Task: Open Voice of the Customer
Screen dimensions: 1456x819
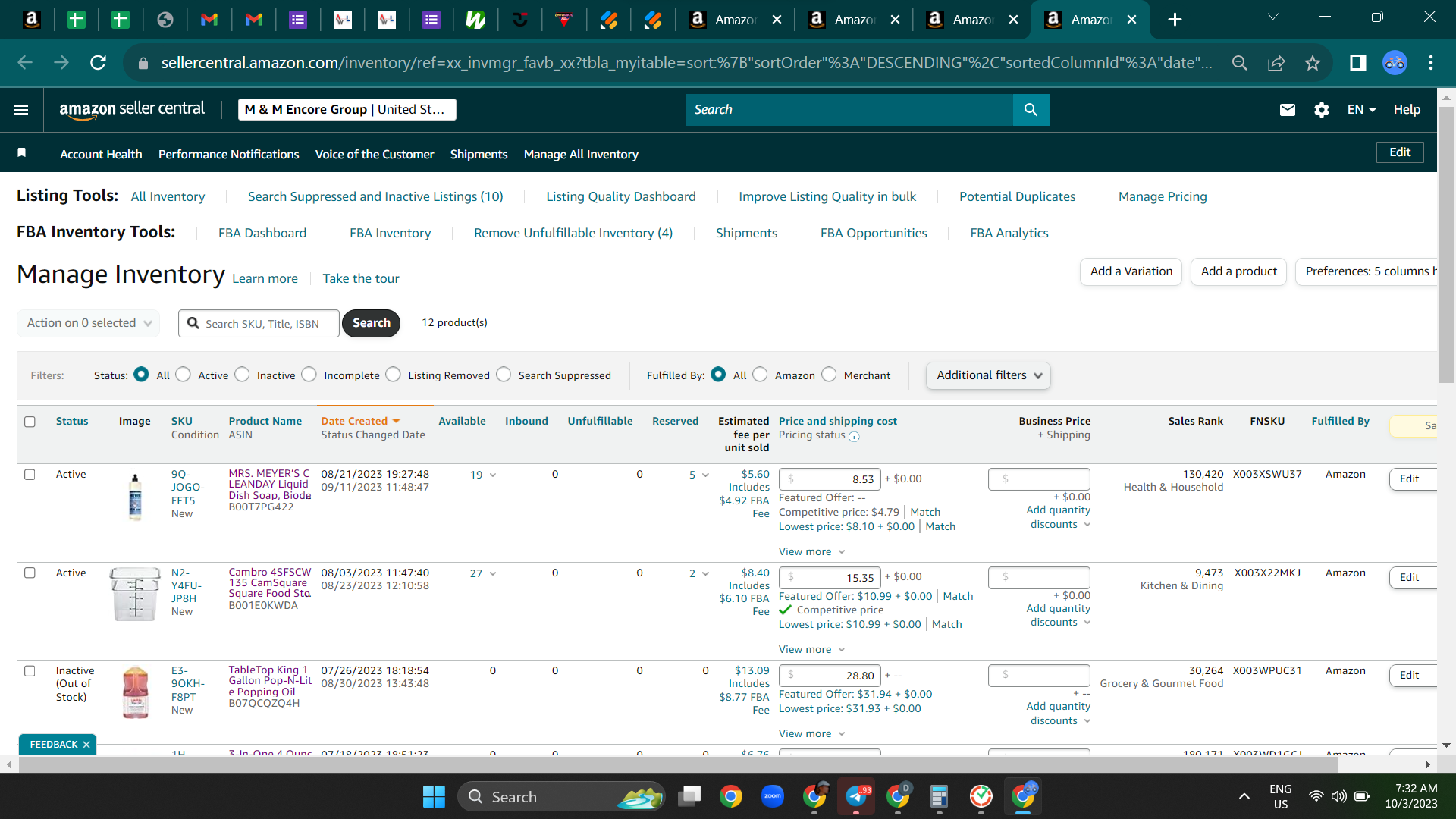Action: coord(375,155)
